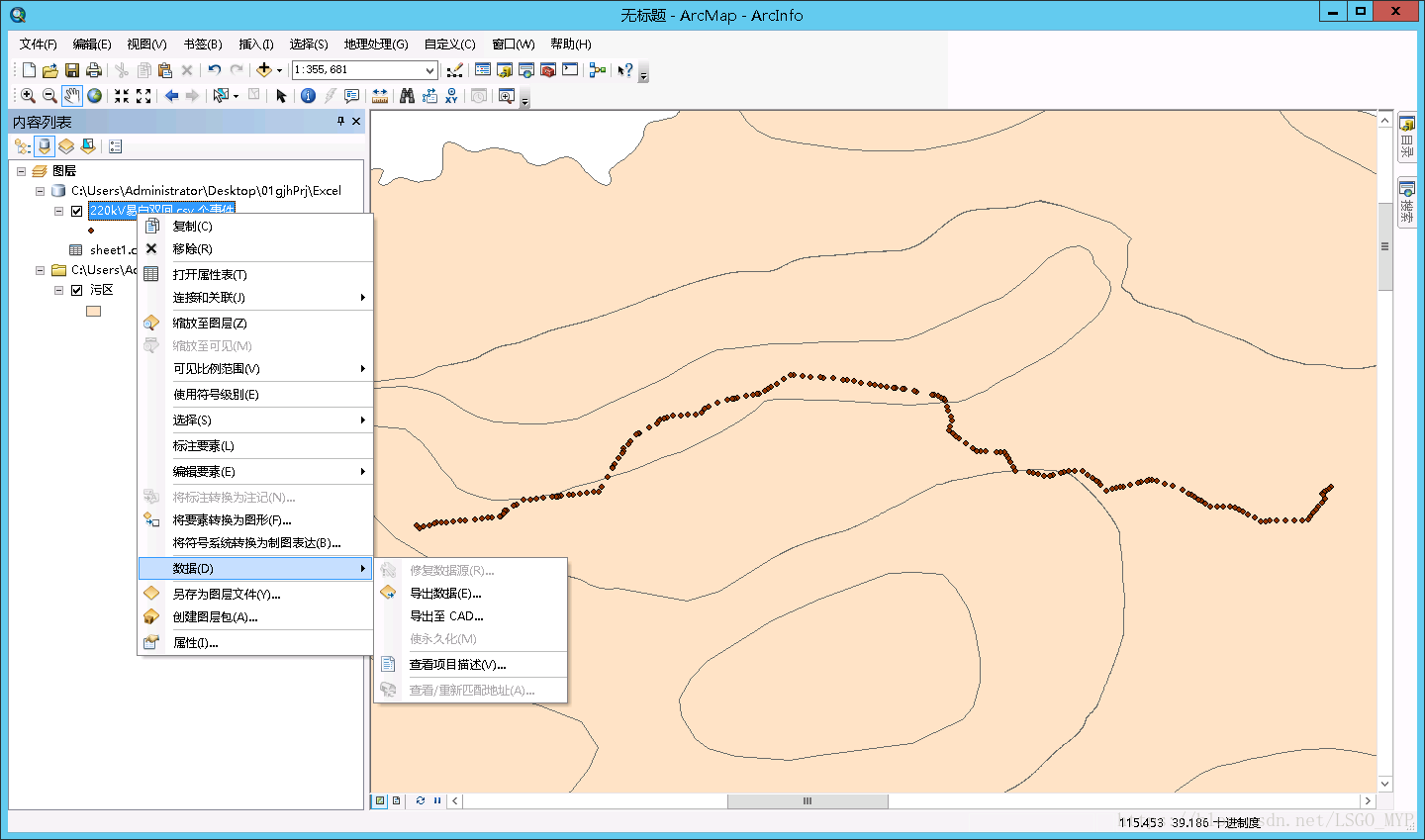Collapse the Desktop\01gjhPrj\Excel source node

(40, 191)
